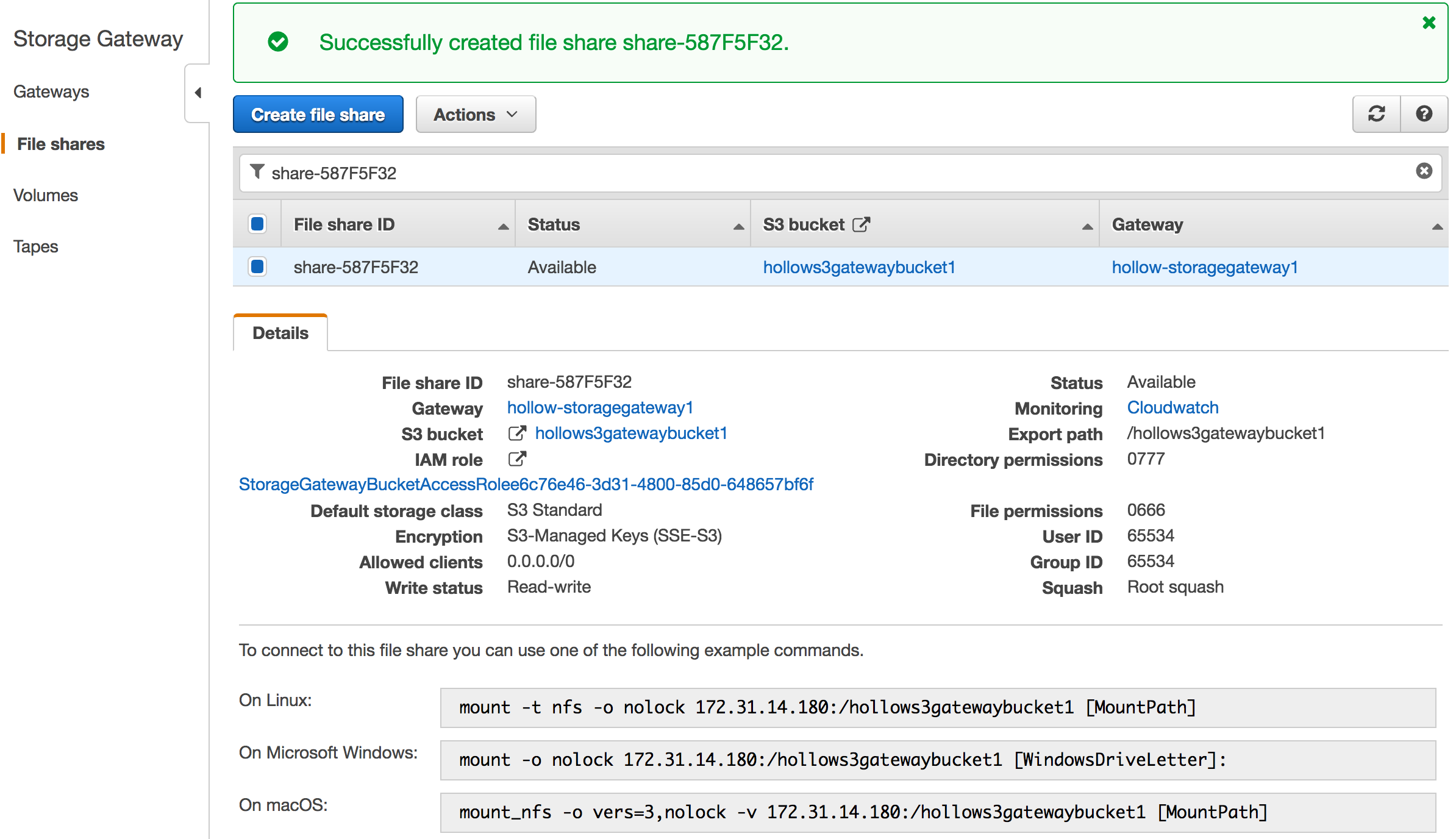
Task: Click the refresh icon button
Action: pyautogui.click(x=1376, y=114)
